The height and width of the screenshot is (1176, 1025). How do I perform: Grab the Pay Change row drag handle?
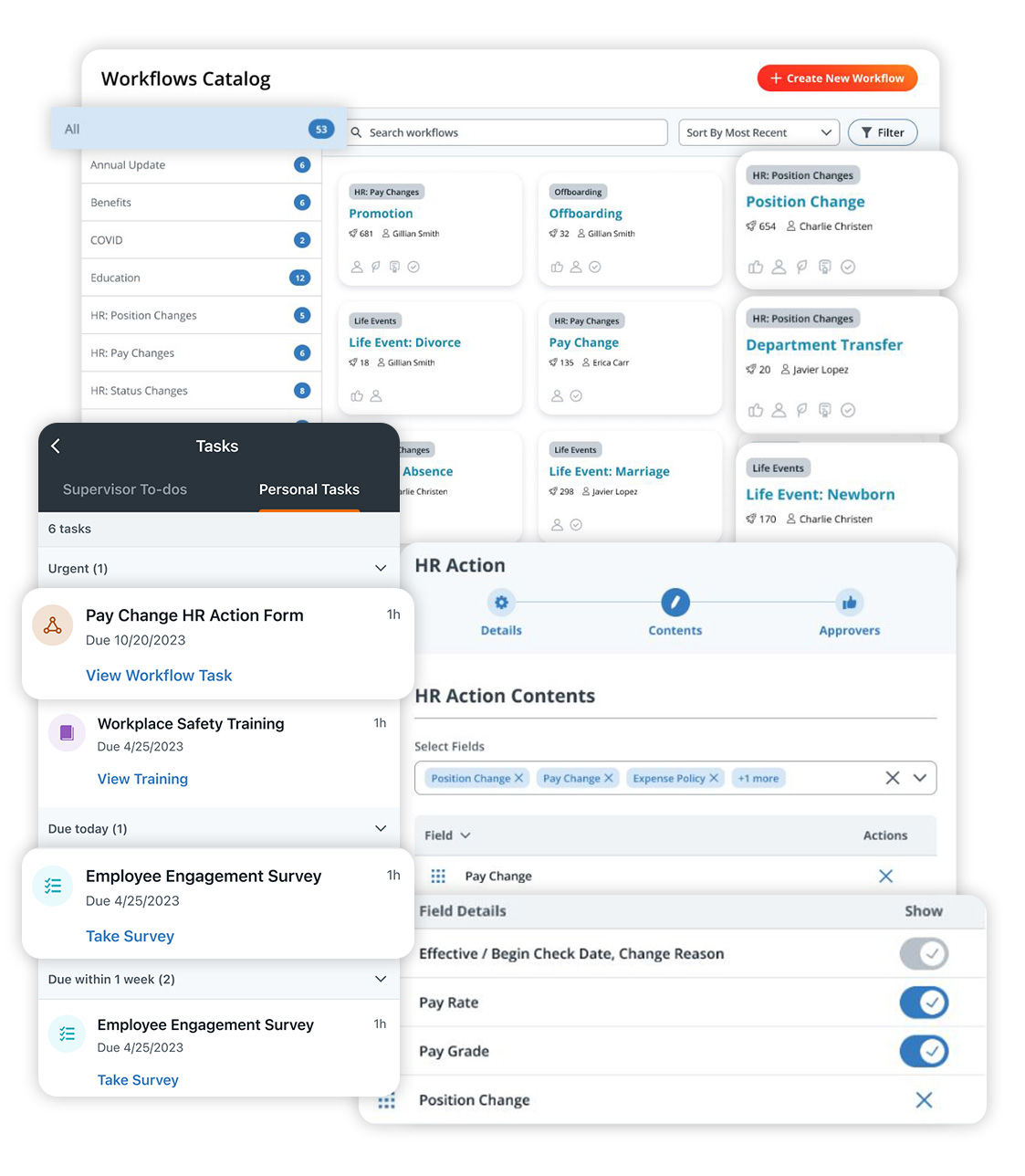438,877
